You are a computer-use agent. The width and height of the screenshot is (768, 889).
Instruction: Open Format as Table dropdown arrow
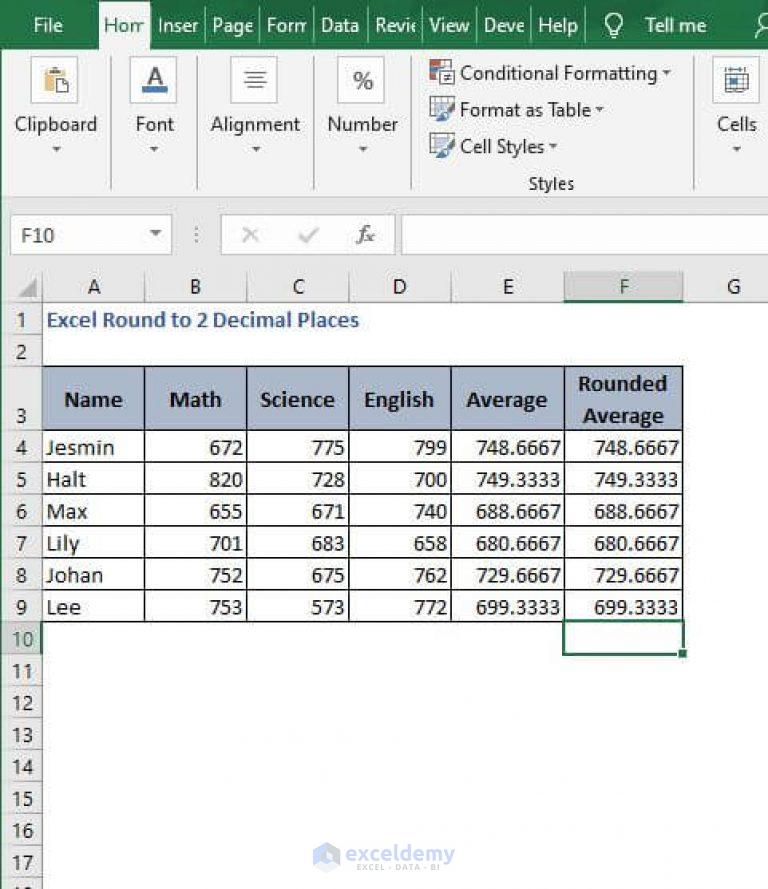click(x=599, y=109)
